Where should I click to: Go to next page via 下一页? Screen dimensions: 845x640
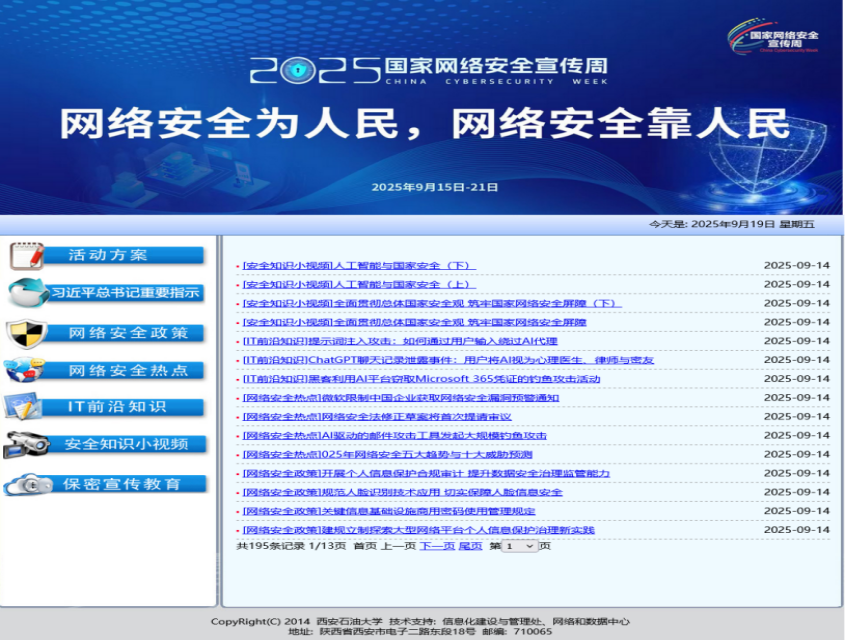pyautogui.click(x=436, y=546)
